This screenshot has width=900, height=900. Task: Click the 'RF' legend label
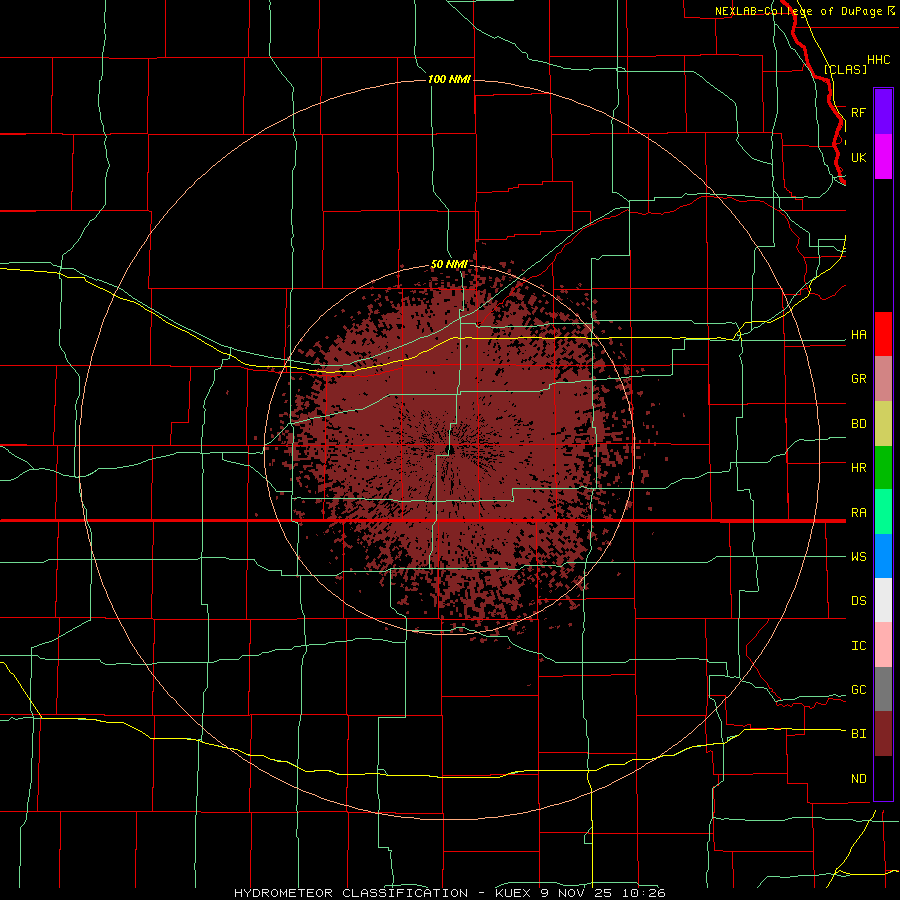[858, 112]
